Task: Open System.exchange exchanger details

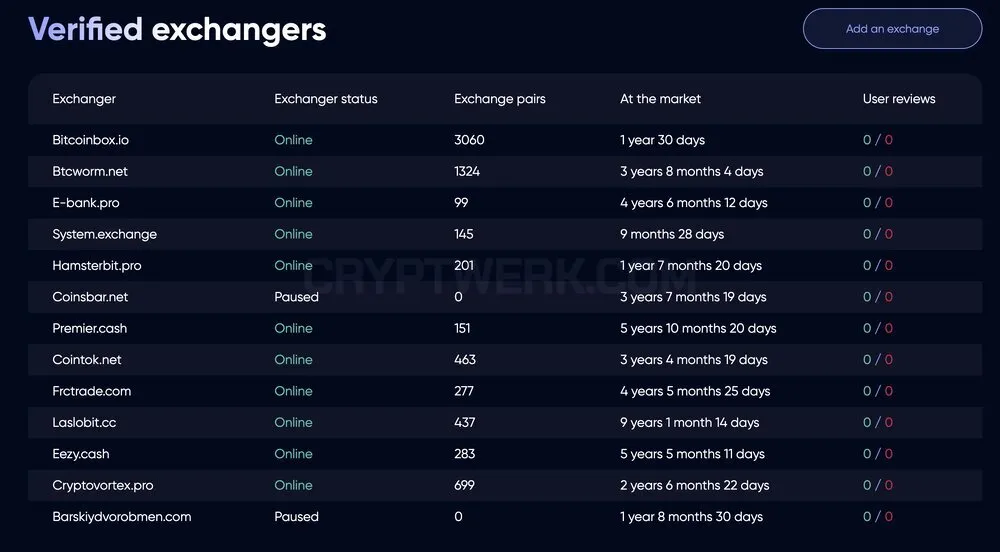Action: [x=105, y=235]
